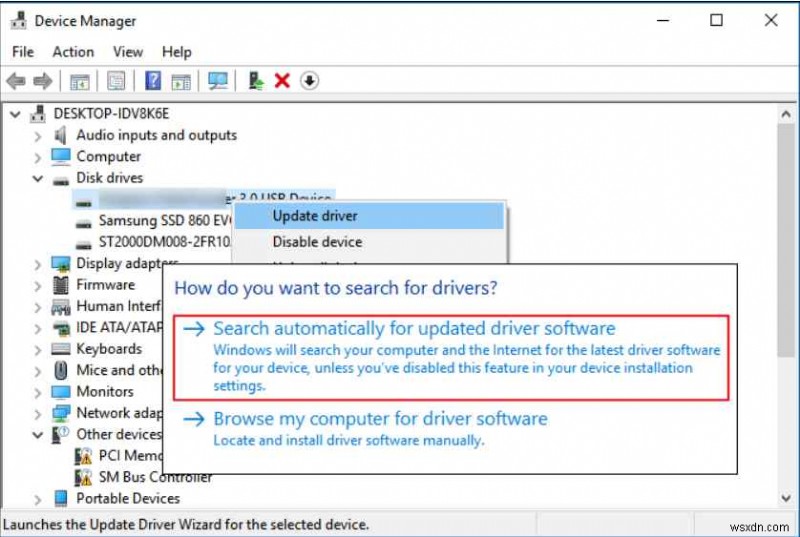Screen dimensions: 800x537
Task: Click the show/hide console tree icon
Action: (x=80, y=81)
